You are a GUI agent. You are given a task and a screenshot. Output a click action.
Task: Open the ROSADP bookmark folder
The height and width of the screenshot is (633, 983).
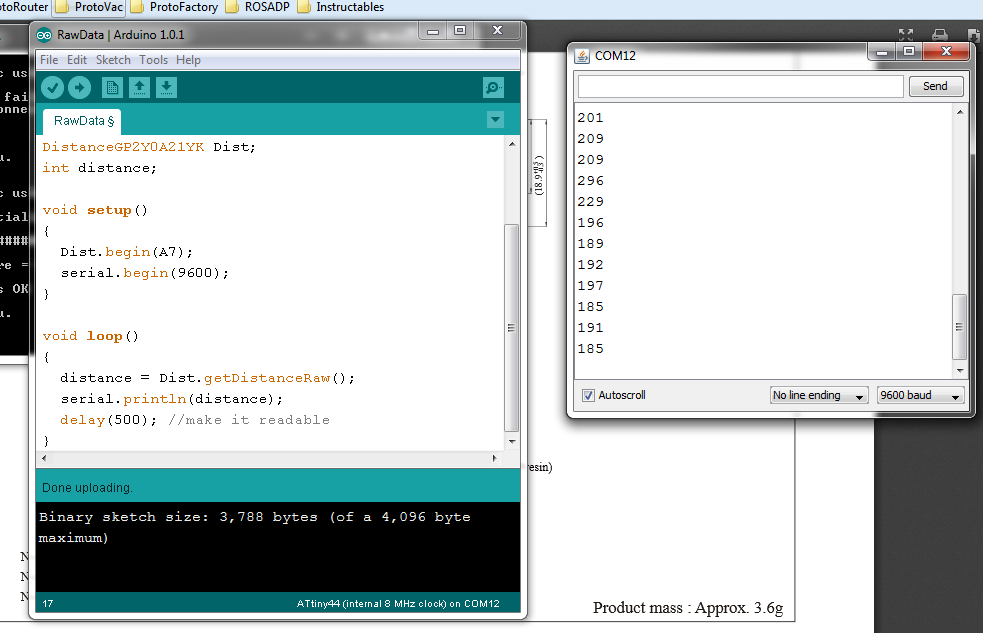[257, 7]
